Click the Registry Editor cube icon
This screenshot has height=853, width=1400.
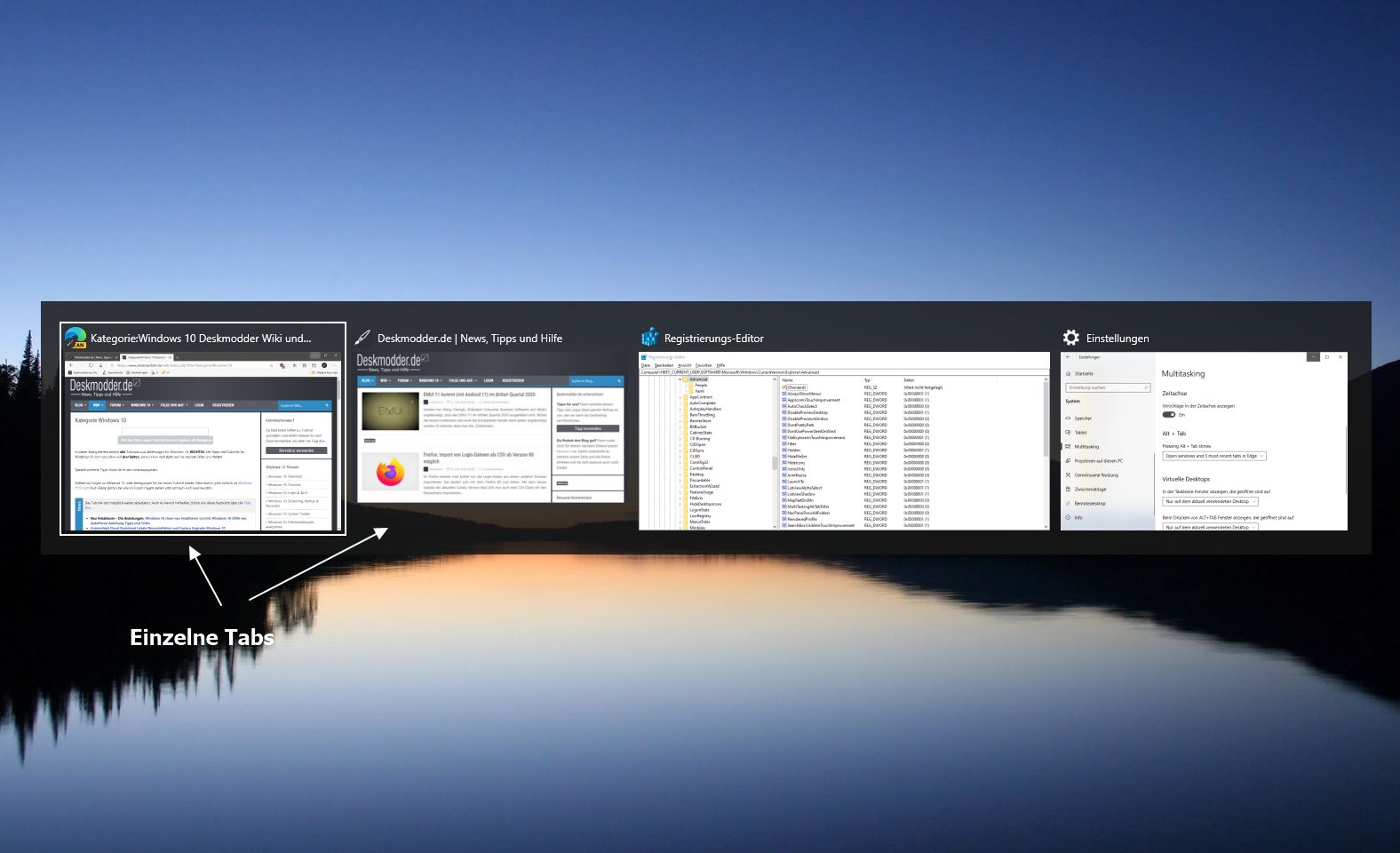[x=649, y=338]
